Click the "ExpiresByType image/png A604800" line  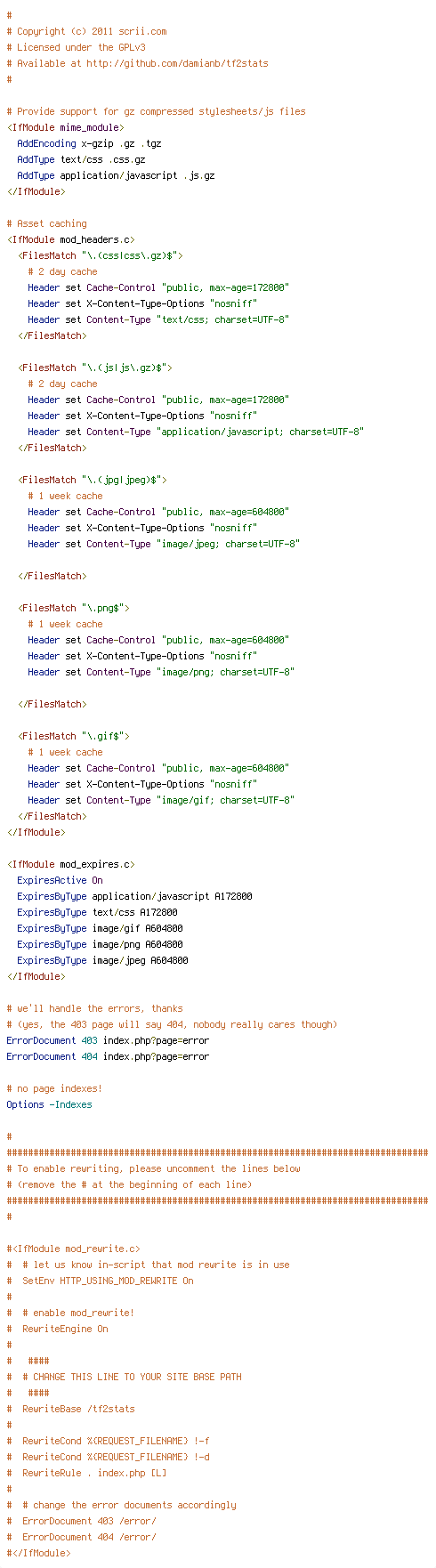[100, 944]
